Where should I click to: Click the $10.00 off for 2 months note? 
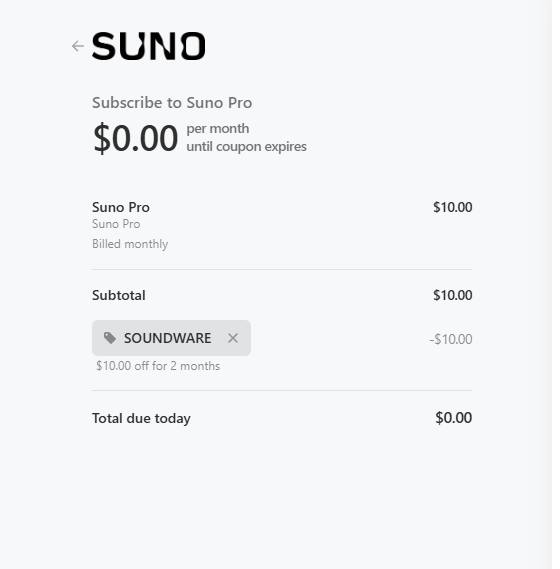click(x=158, y=366)
